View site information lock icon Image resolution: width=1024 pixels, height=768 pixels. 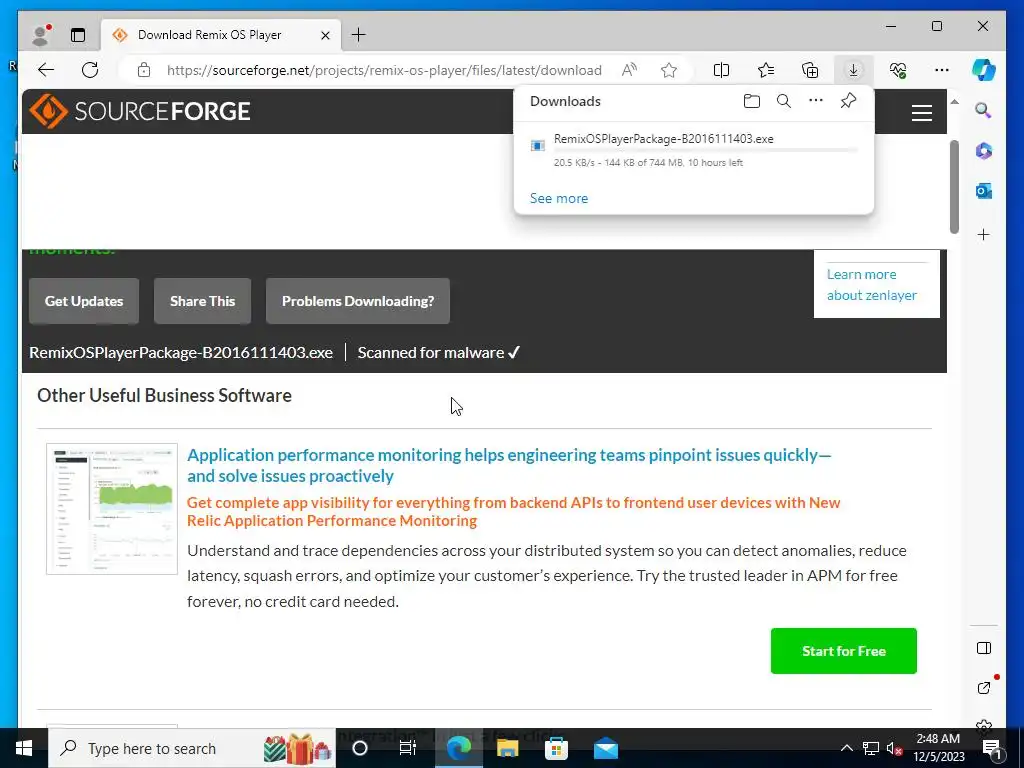[144, 70]
